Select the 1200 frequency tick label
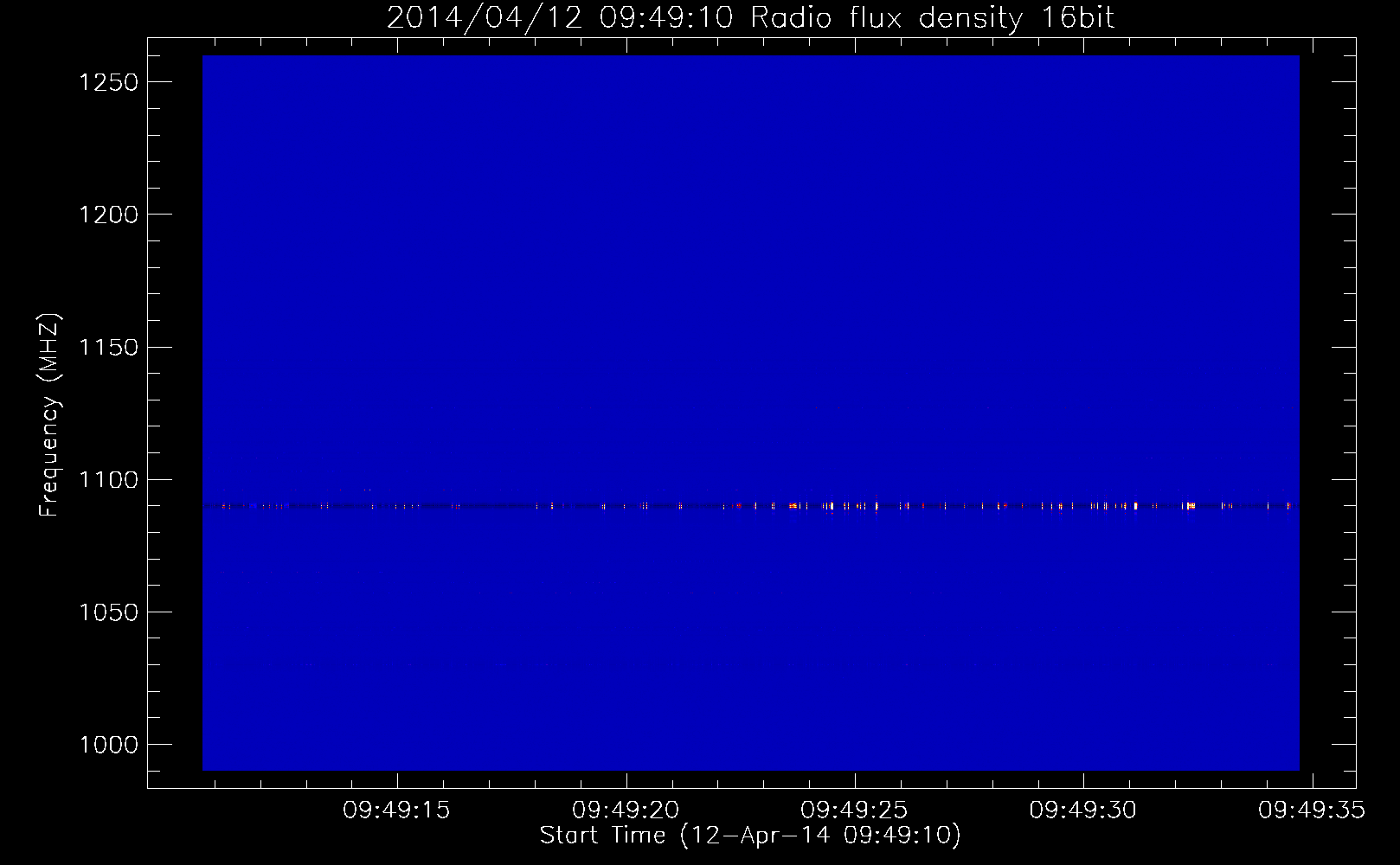Screen dimensions: 1400x865 click(108, 215)
